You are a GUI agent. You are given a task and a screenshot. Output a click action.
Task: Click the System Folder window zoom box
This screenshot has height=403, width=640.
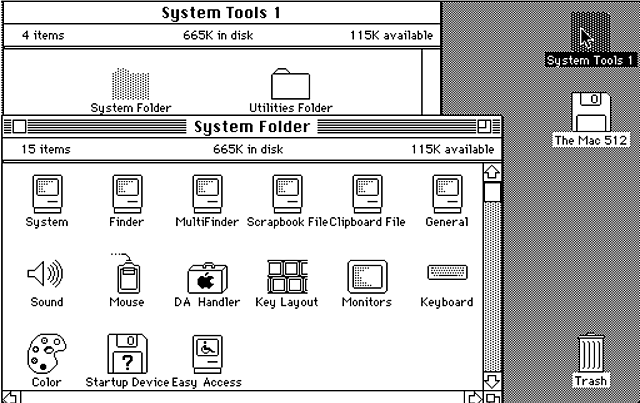point(484,127)
